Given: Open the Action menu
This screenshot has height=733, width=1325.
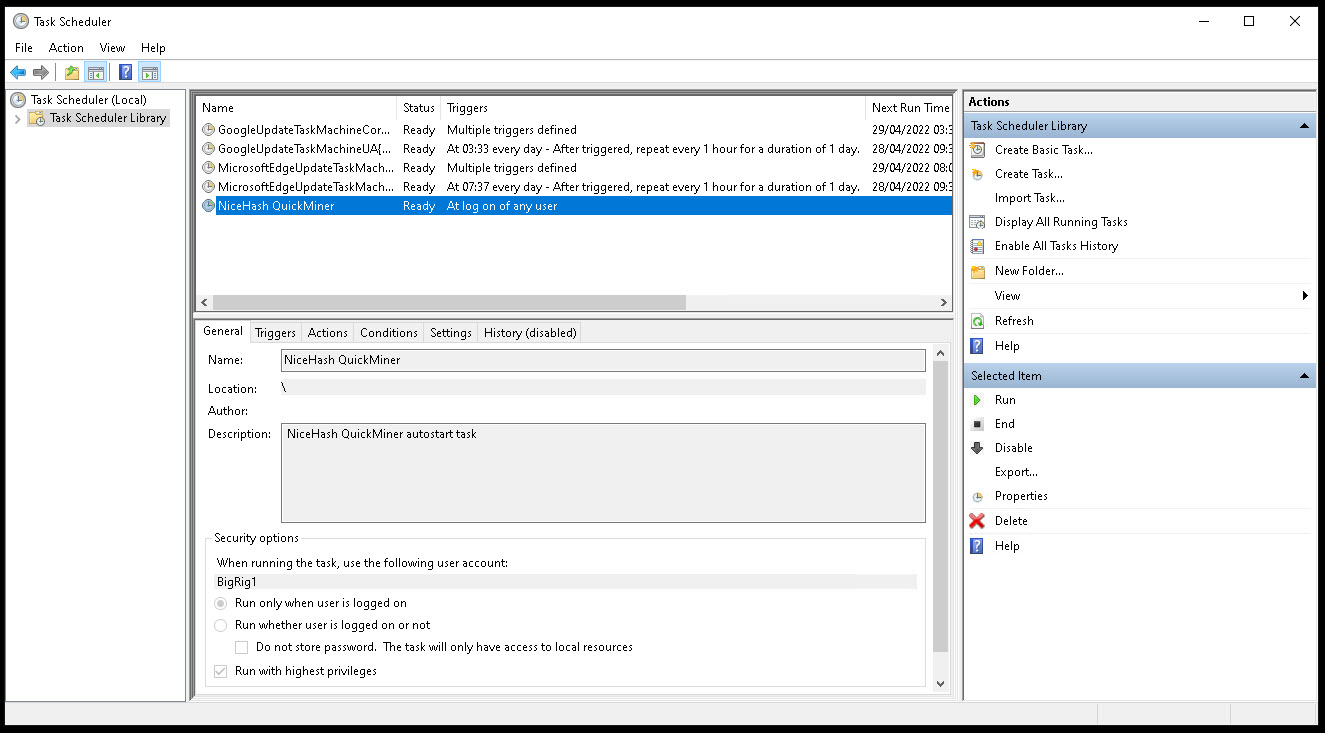Looking at the screenshot, I should (66, 47).
